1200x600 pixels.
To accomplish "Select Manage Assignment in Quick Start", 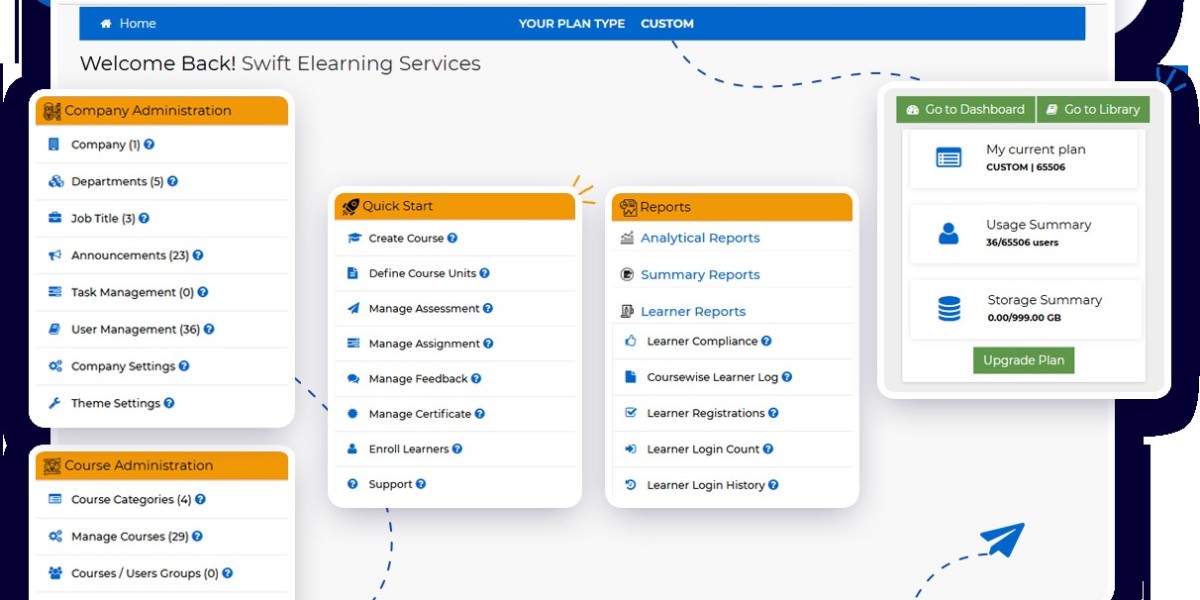I will point(424,344).
